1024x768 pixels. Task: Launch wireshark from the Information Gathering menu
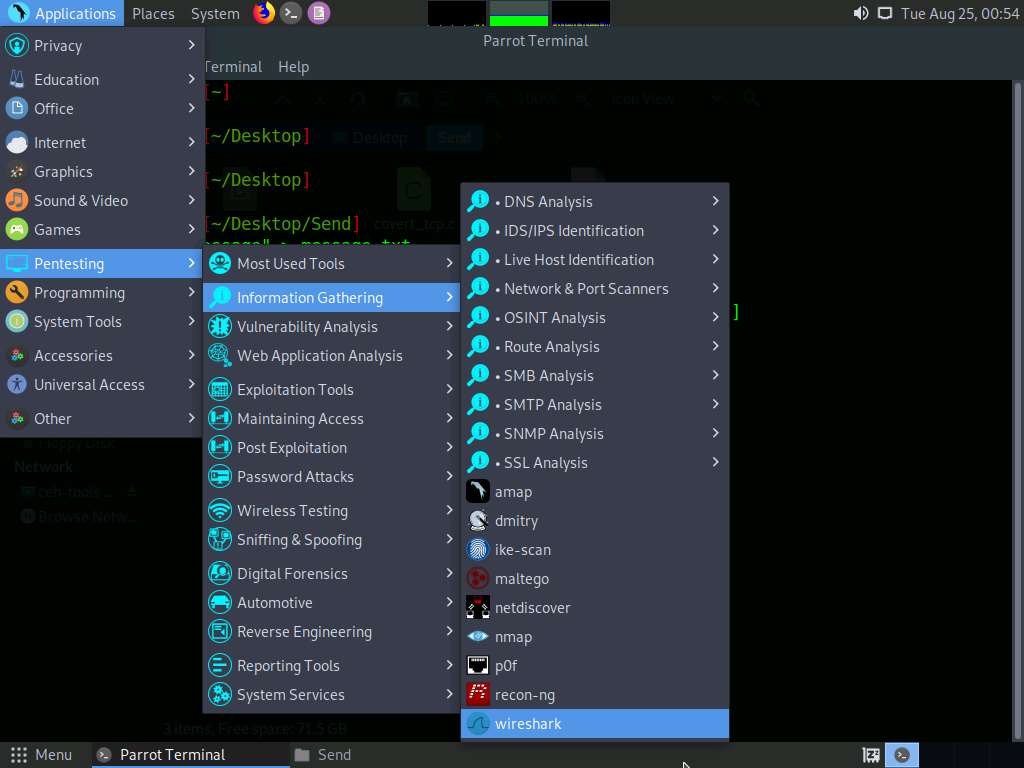[594, 724]
